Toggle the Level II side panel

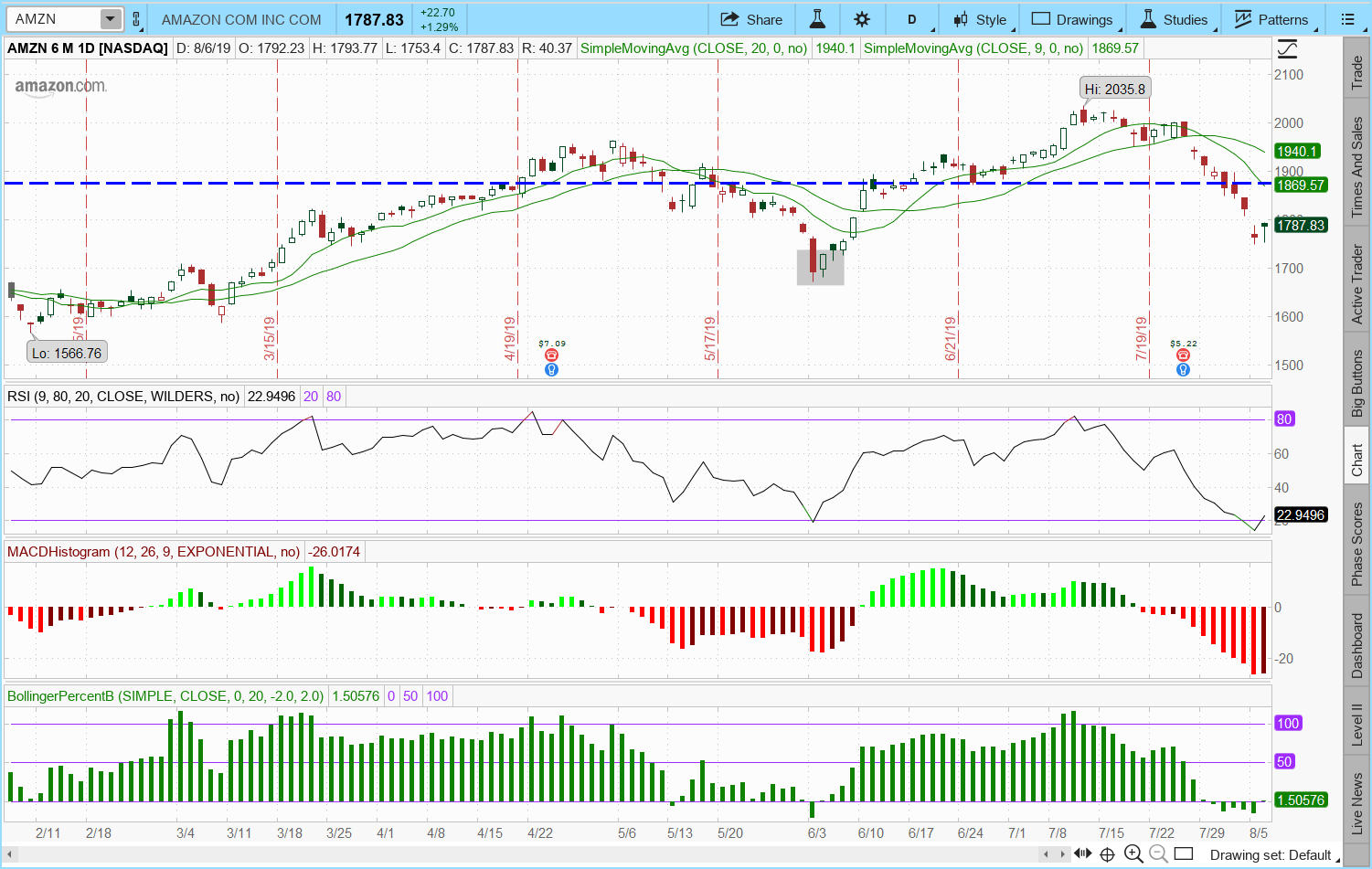click(1357, 724)
